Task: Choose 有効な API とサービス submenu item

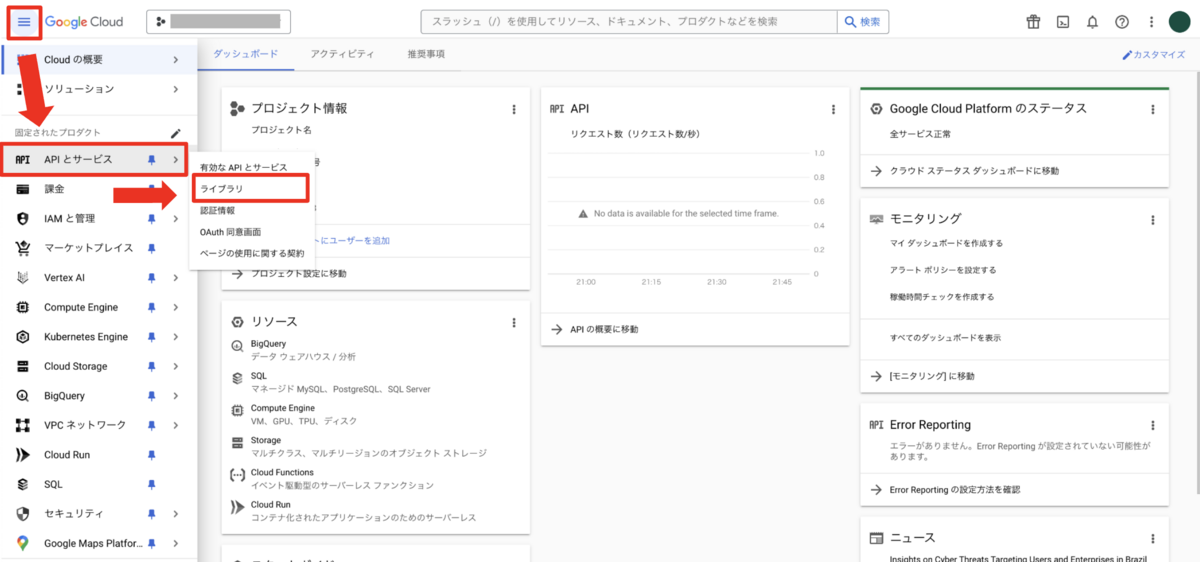Action: coord(243,167)
